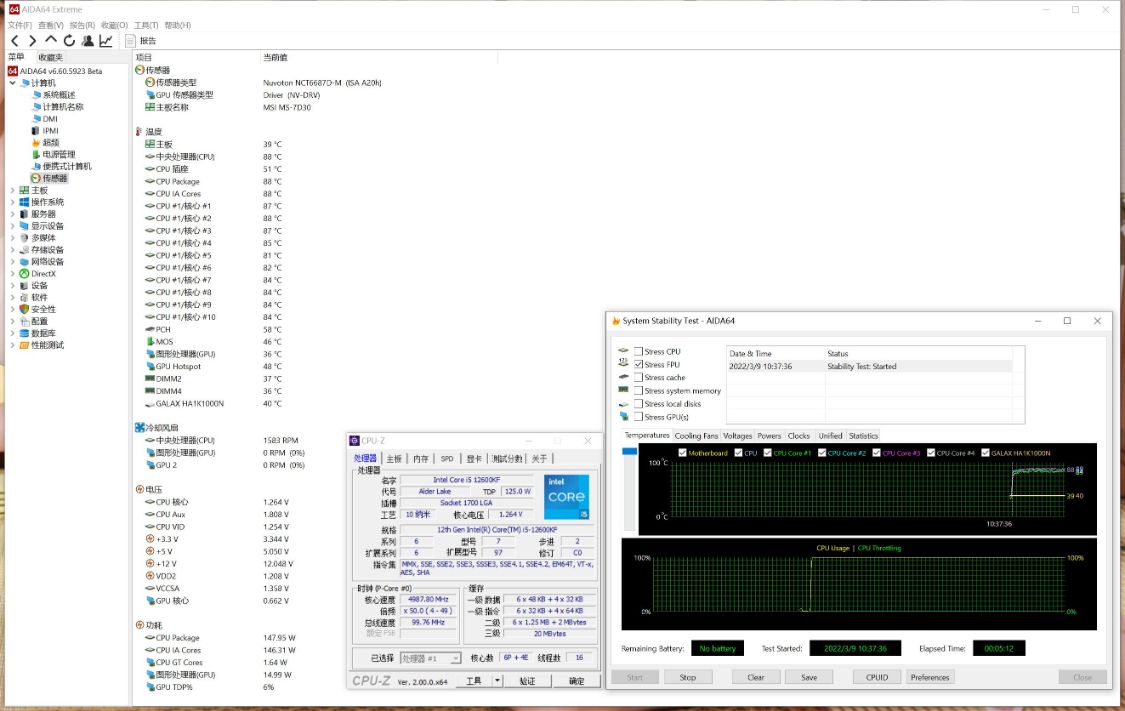Expand the 主板 tree node
Screen dimensions: 1125x711
tap(12, 190)
